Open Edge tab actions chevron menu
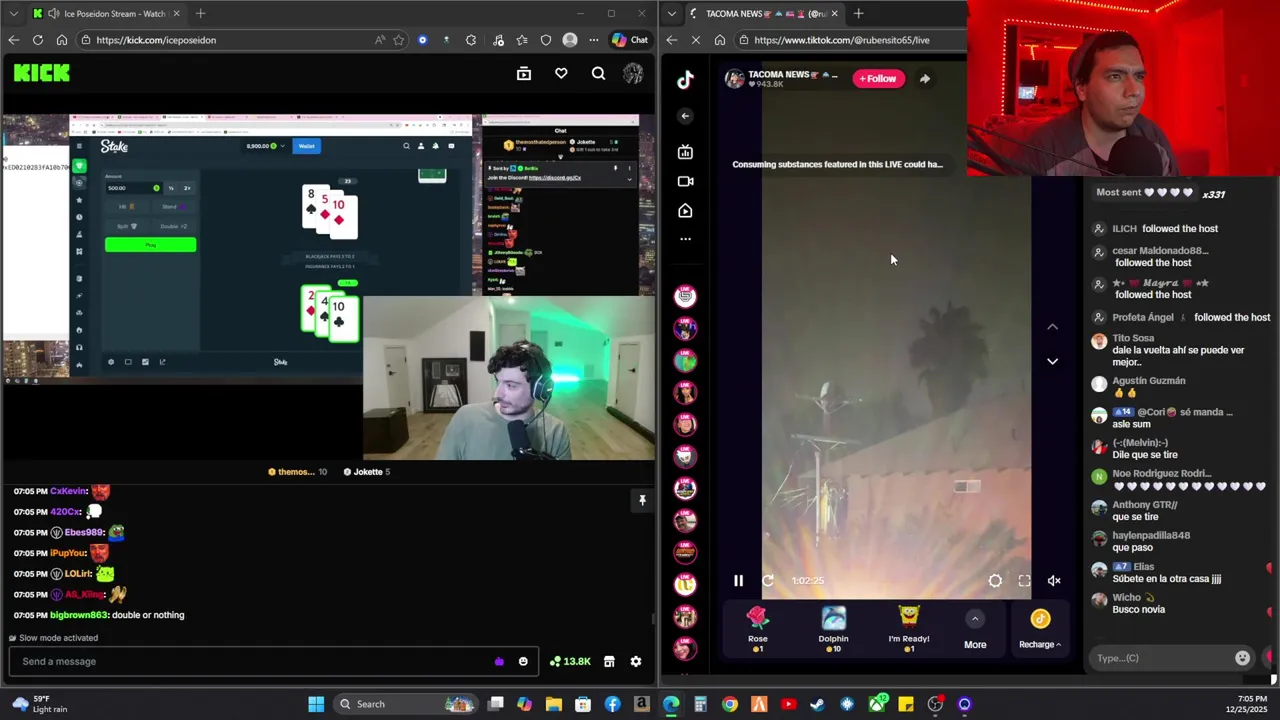 pos(11,14)
